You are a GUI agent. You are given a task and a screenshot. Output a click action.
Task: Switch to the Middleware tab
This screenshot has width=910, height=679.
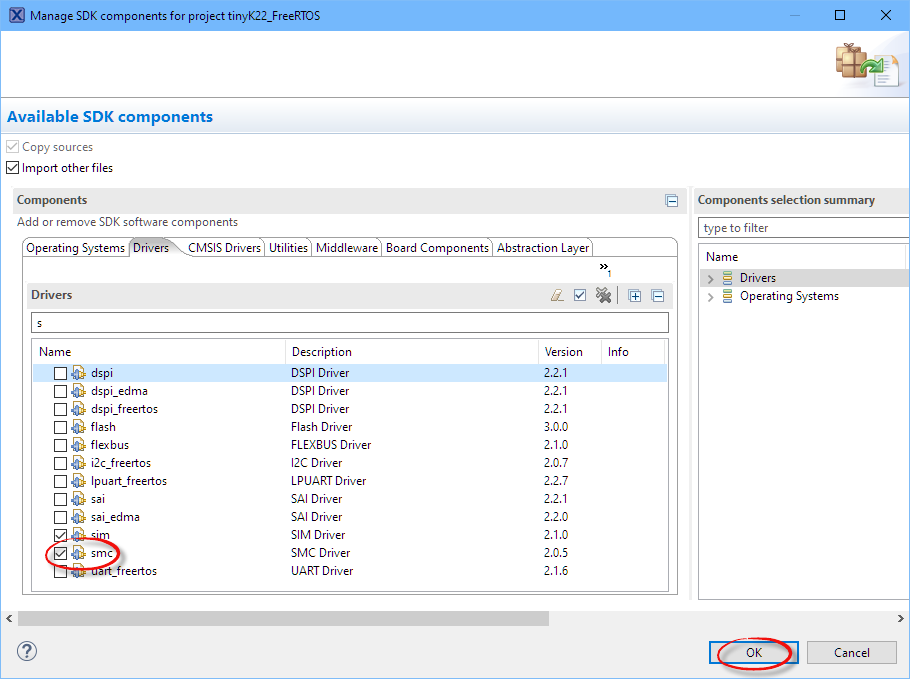pyautogui.click(x=347, y=248)
